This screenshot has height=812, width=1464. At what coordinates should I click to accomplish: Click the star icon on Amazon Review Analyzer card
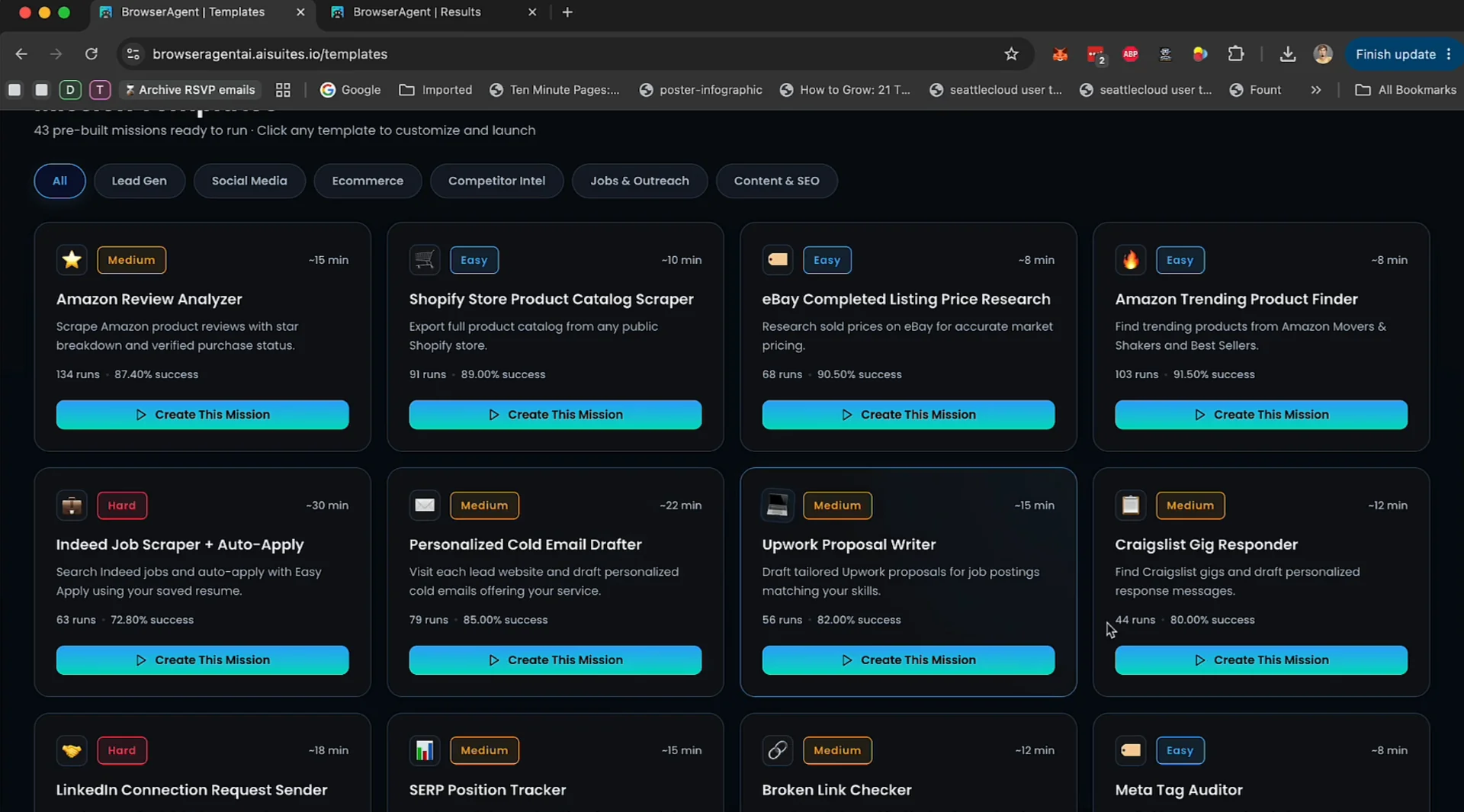click(72, 260)
